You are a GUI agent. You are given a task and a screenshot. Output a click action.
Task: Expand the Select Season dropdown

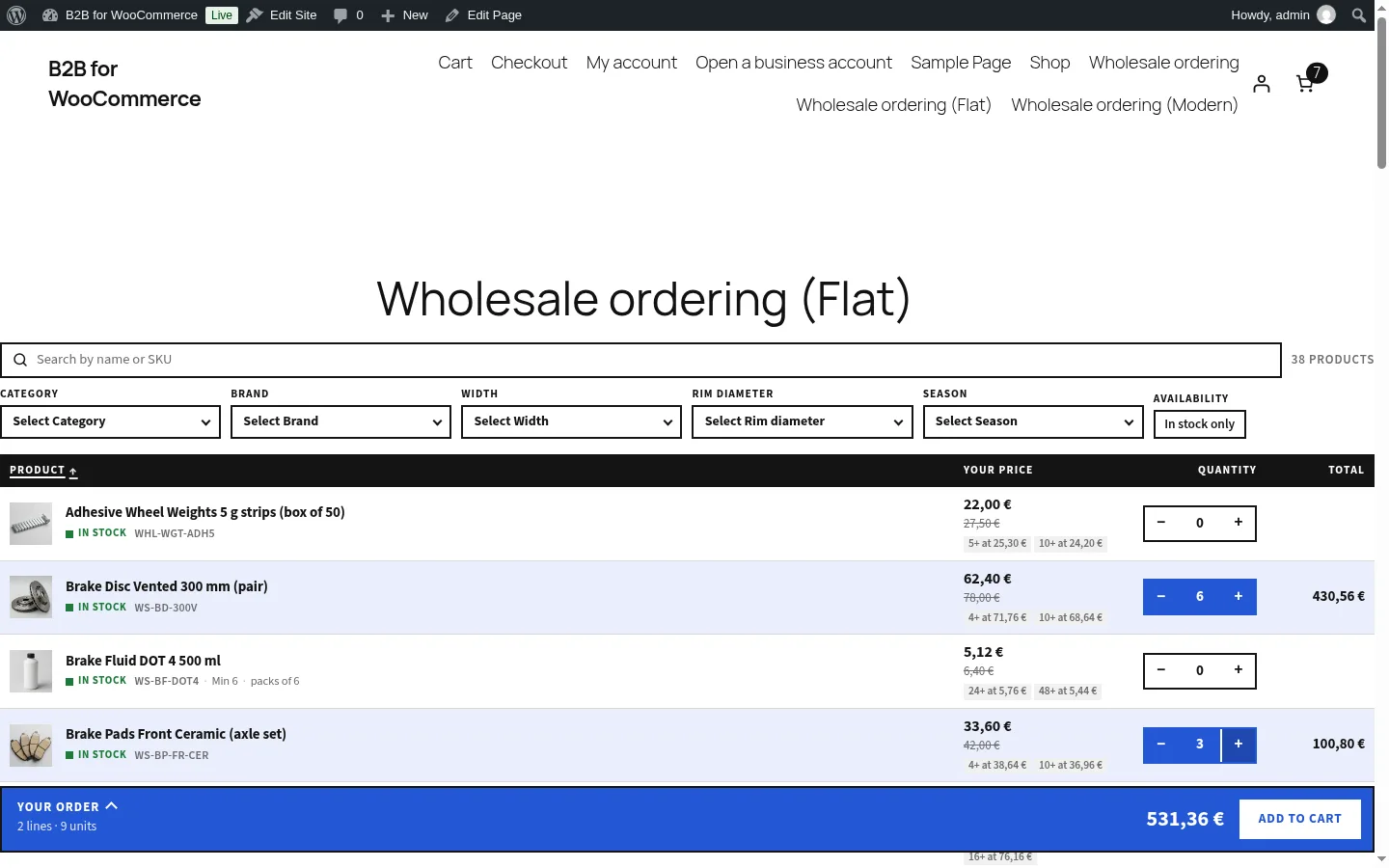tap(1032, 421)
